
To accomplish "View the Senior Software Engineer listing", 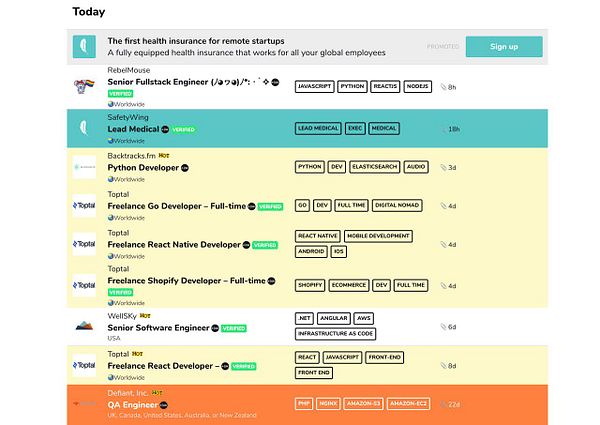I will 158,328.
